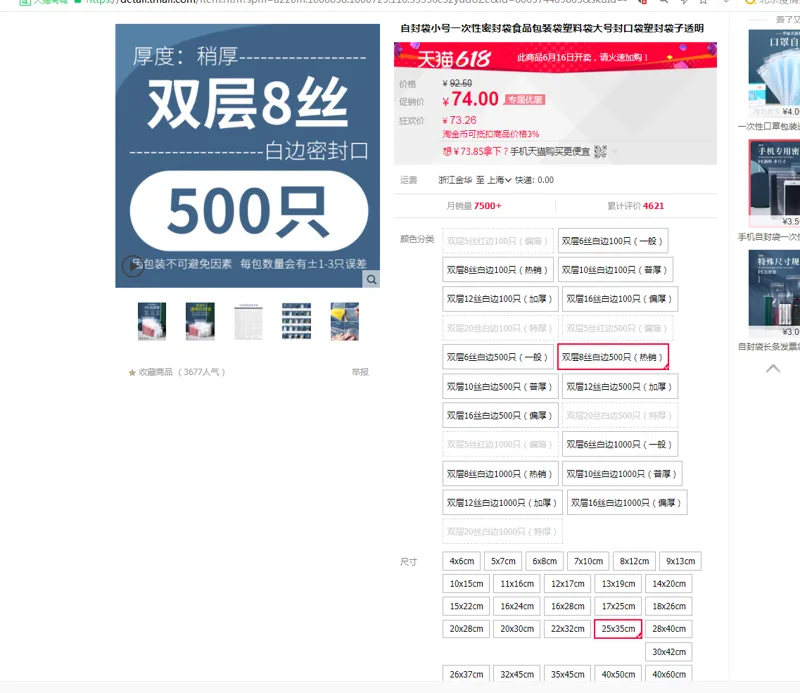
Task: Open the second gallery thumbnail with green banner
Action: click(x=200, y=321)
